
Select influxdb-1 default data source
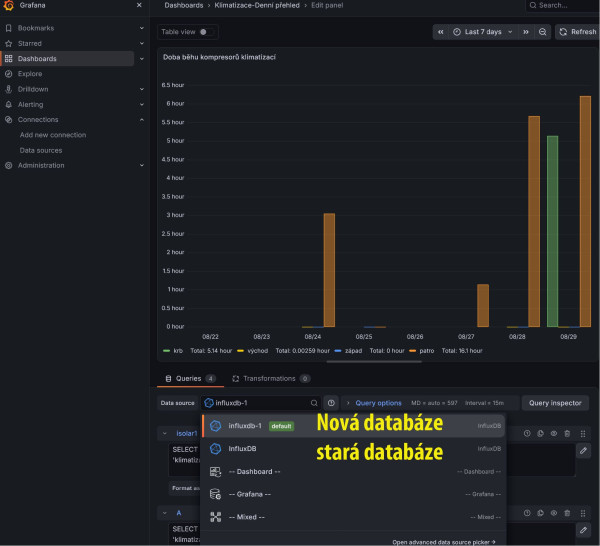coord(353,426)
